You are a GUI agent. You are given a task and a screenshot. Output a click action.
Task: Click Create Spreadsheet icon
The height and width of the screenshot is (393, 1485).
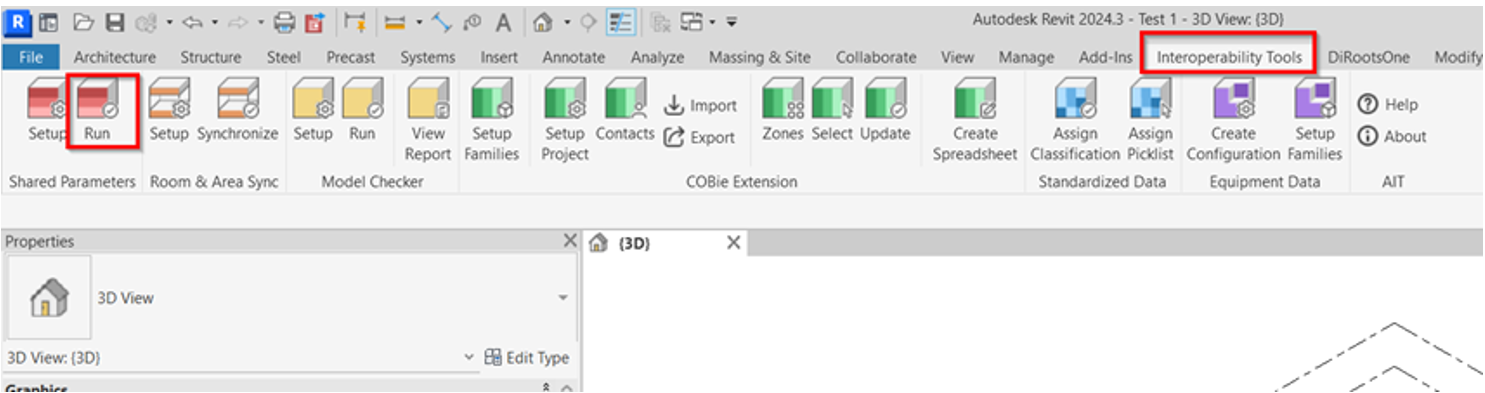pos(975,120)
